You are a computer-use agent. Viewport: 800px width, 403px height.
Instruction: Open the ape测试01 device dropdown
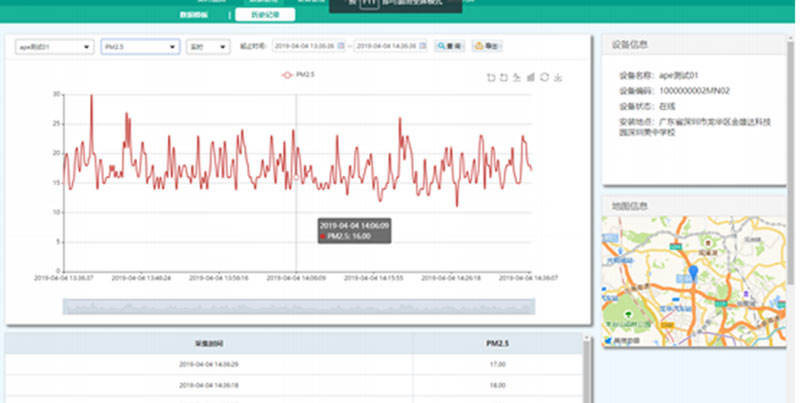click(x=55, y=46)
